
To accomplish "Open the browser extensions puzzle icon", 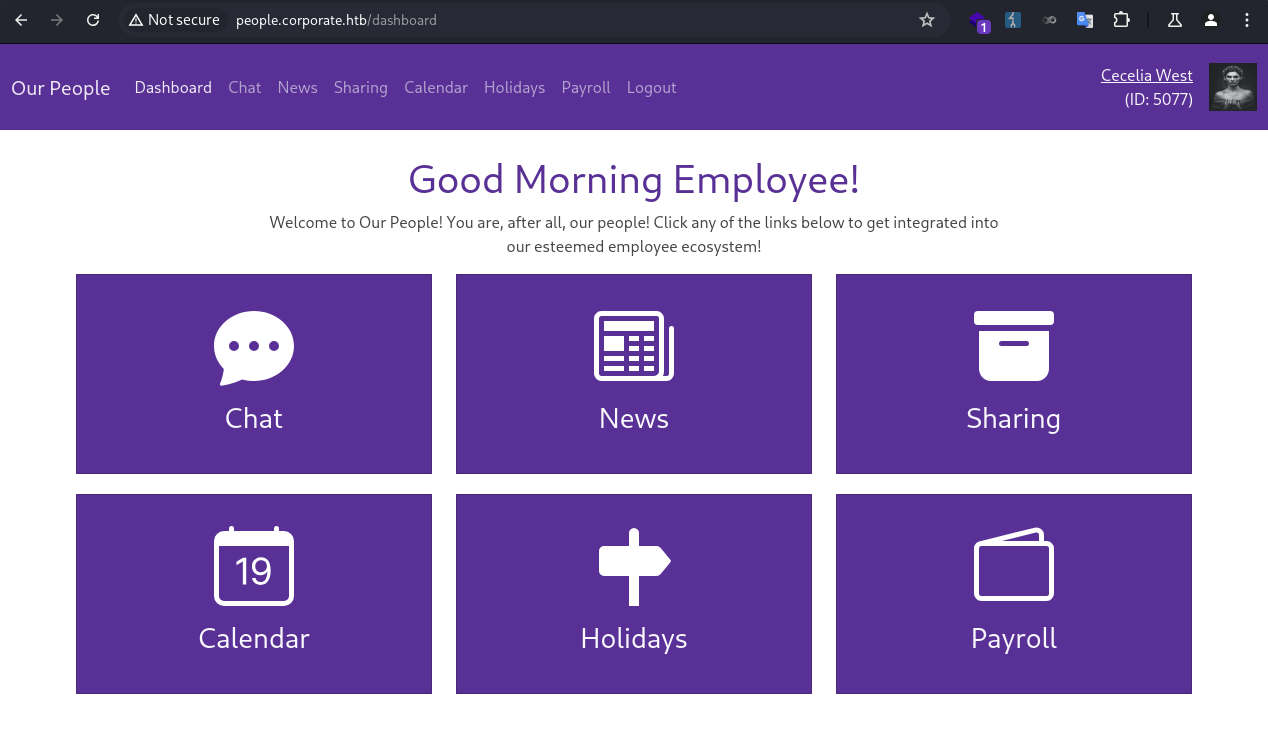I will [1121, 20].
